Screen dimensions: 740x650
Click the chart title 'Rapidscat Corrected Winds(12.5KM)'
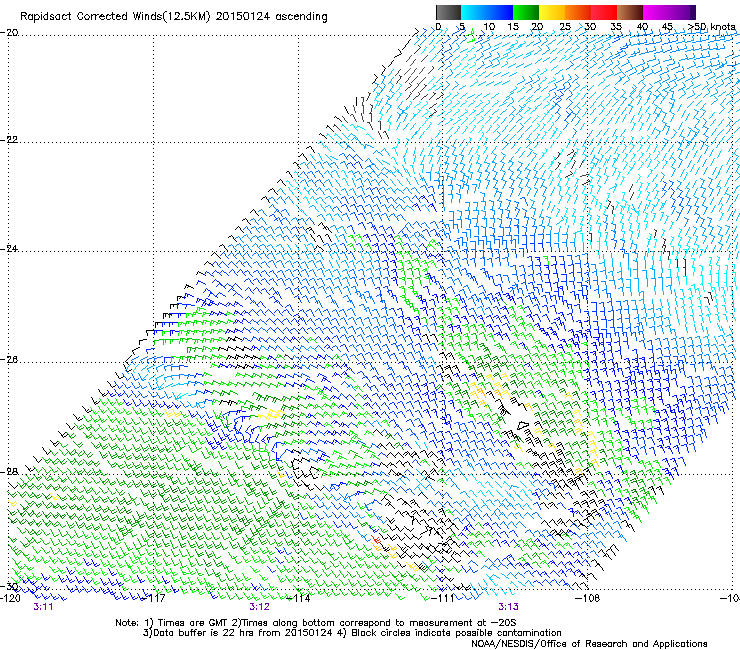pos(115,17)
